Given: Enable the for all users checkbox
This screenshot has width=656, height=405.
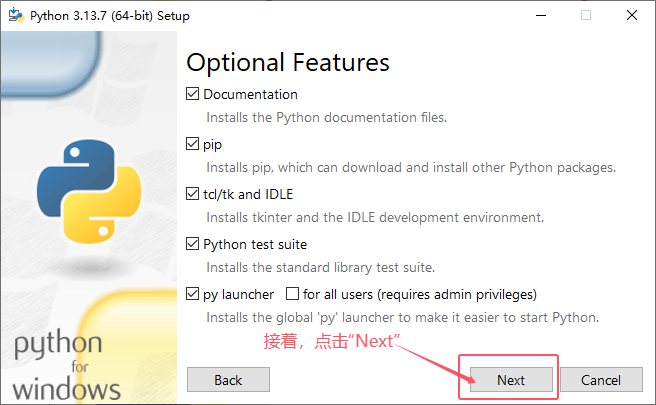Looking at the screenshot, I should click(292, 294).
